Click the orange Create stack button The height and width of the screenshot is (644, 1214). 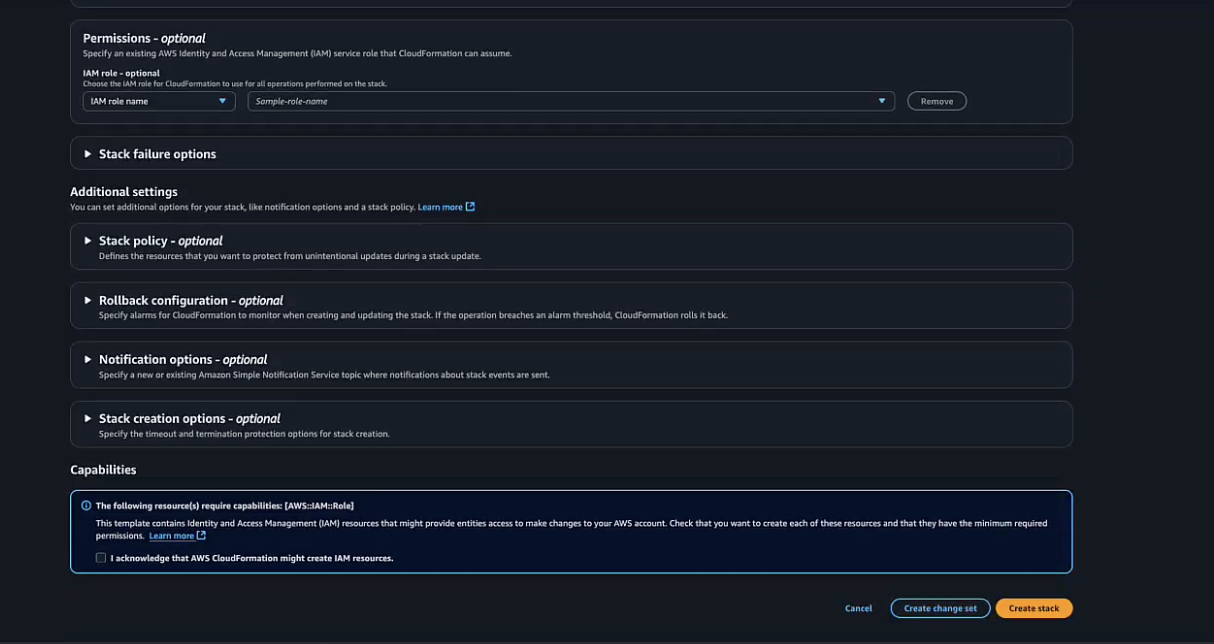tap(1033, 608)
